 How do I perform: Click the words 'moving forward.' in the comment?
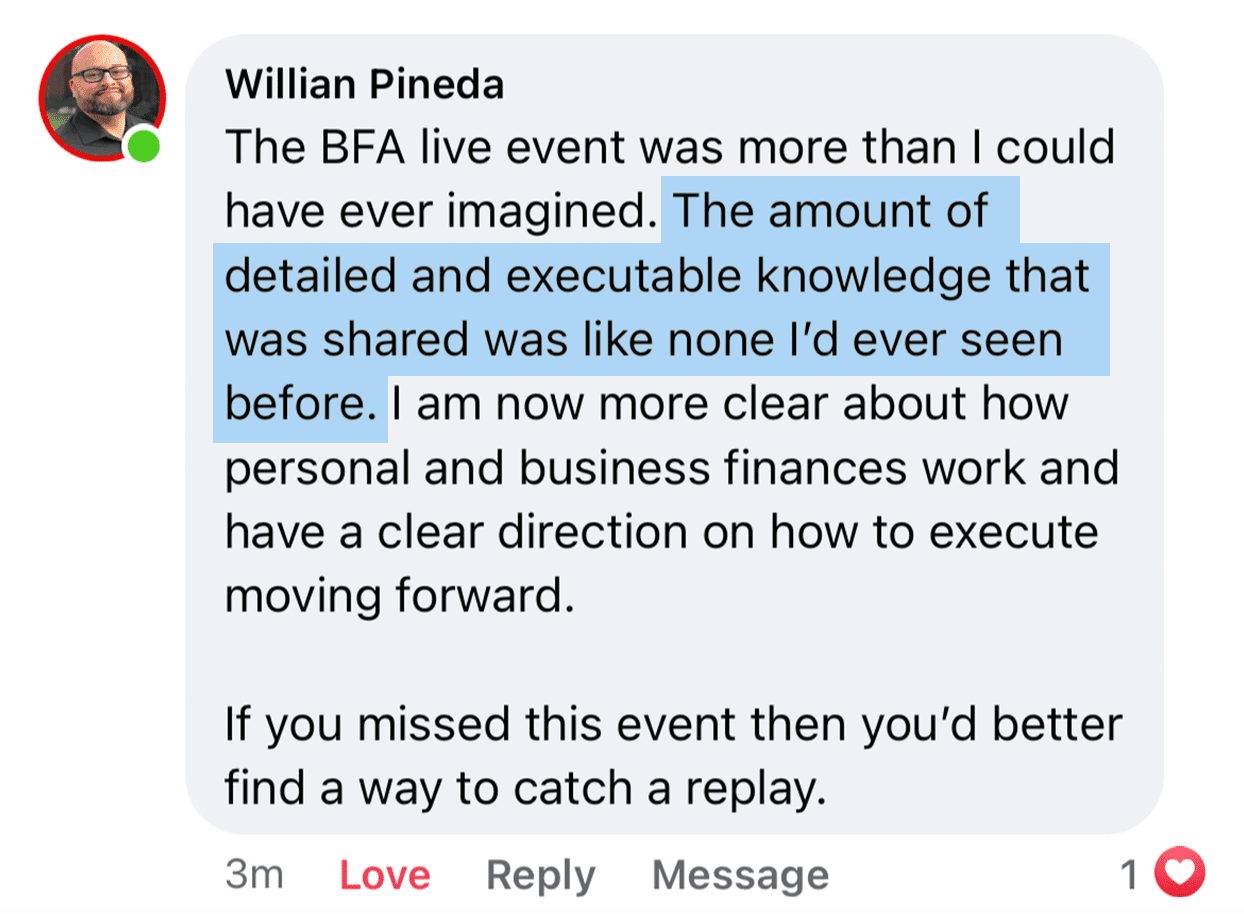coord(400,596)
